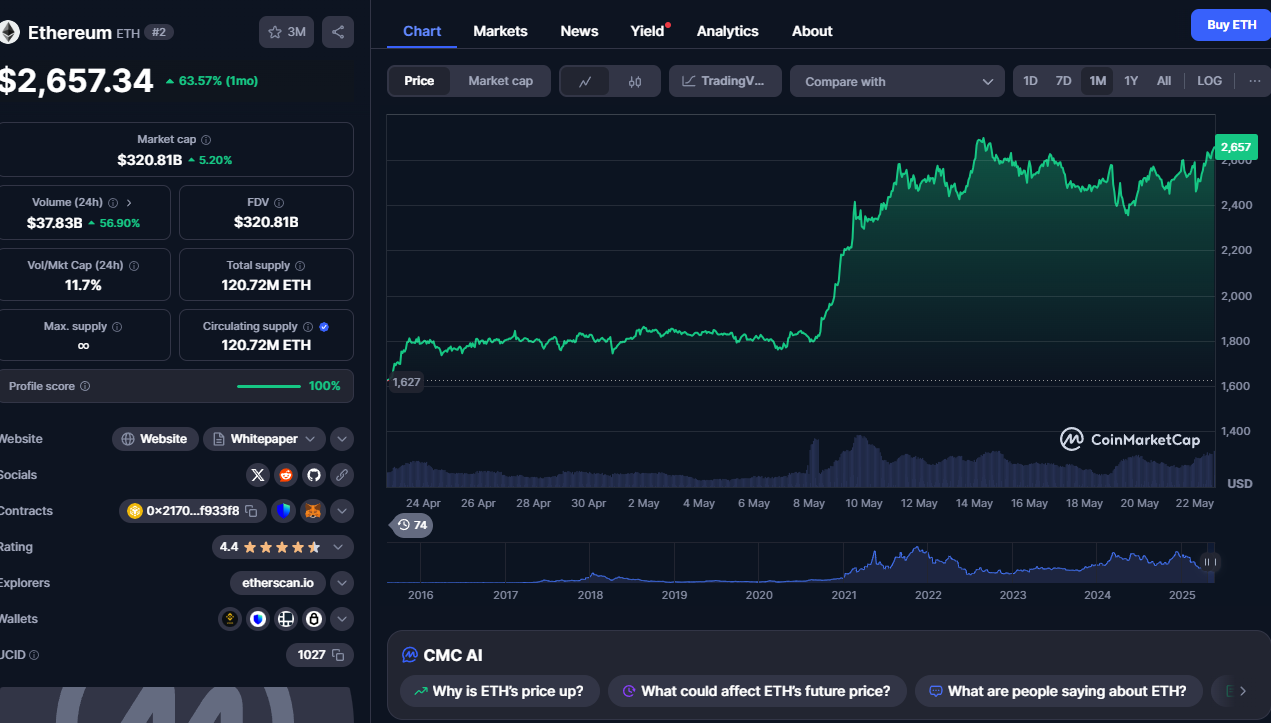The width and height of the screenshot is (1271, 723).
Task: Expand the Whitepaper dropdown
Action: [x=264, y=439]
